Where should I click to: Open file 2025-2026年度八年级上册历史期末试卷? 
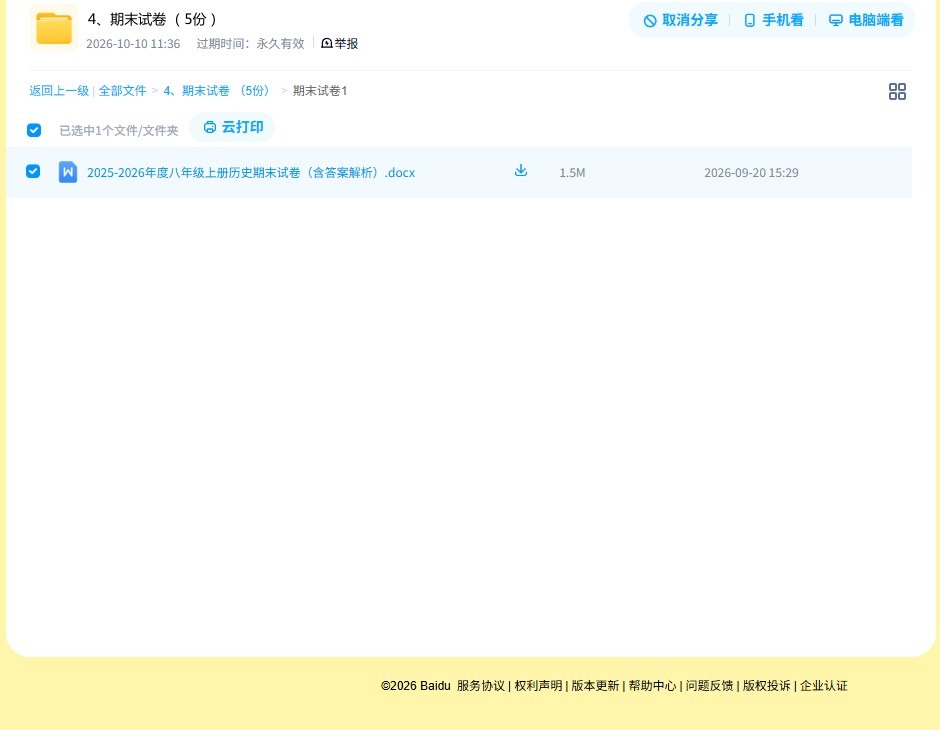[x=251, y=173]
